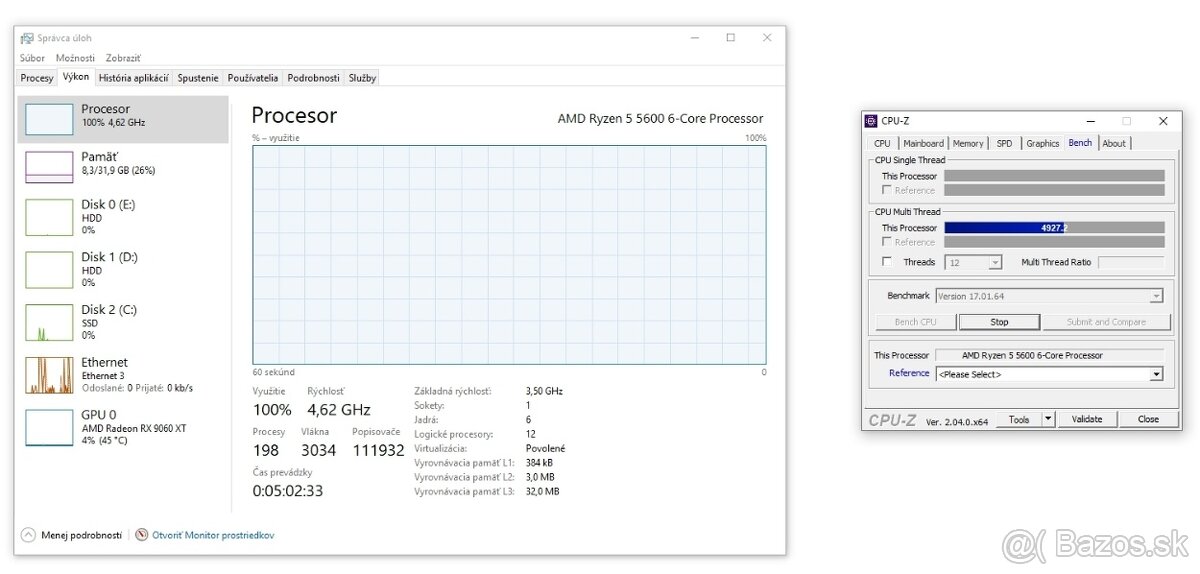Click the Bench CPU button
The width and height of the screenshot is (1200, 574).
coord(915,322)
